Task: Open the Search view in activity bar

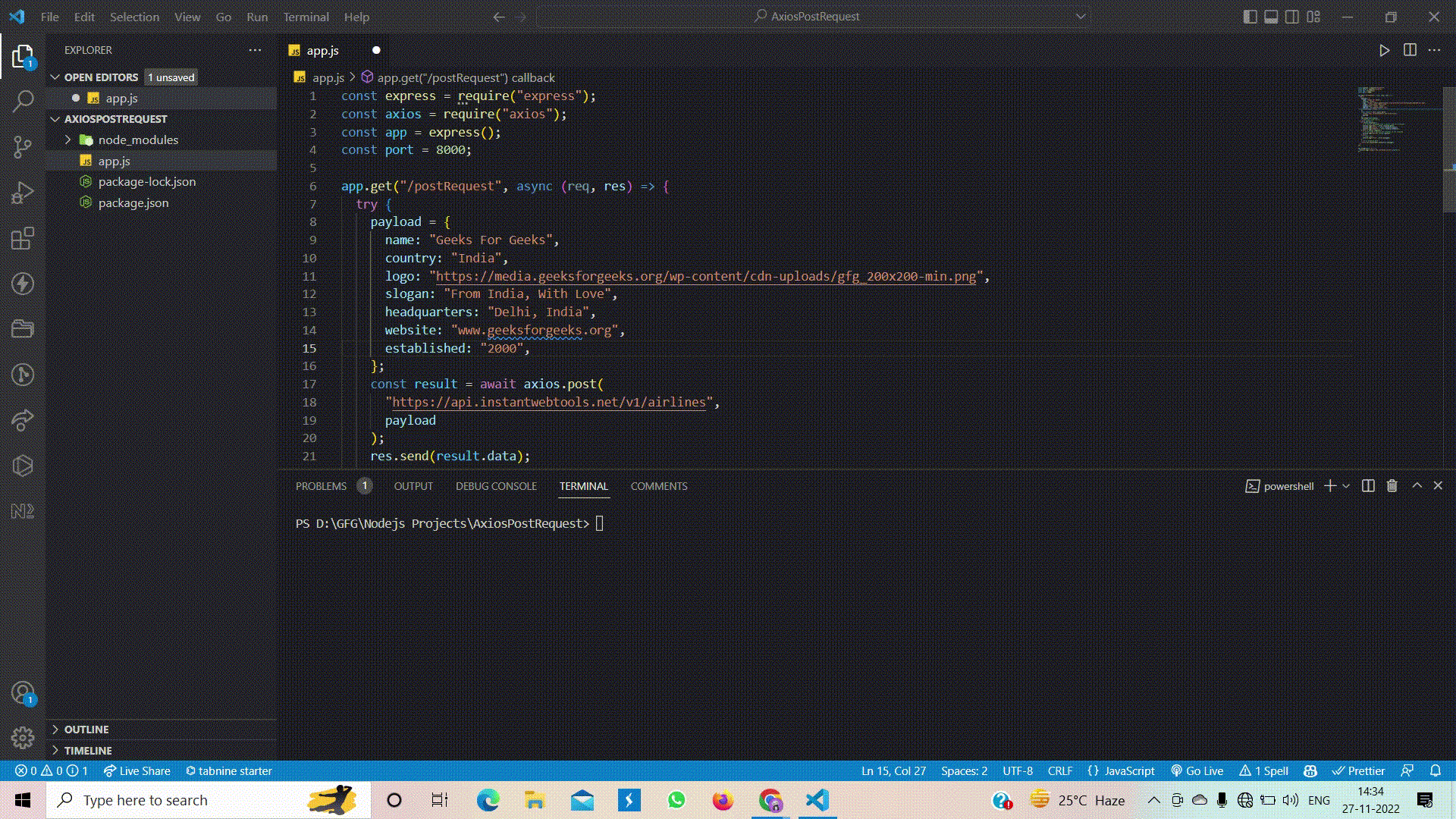Action: coord(23,101)
